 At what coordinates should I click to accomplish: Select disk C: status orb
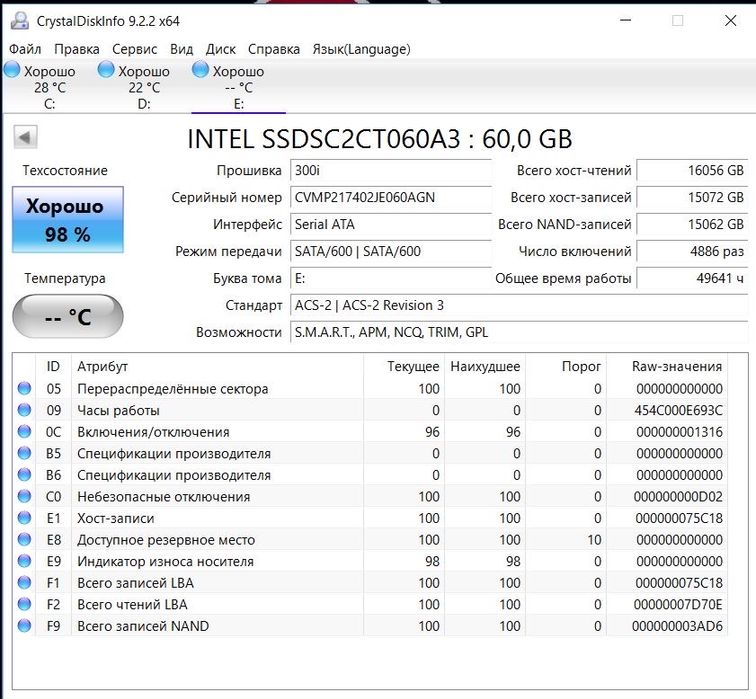point(13,70)
